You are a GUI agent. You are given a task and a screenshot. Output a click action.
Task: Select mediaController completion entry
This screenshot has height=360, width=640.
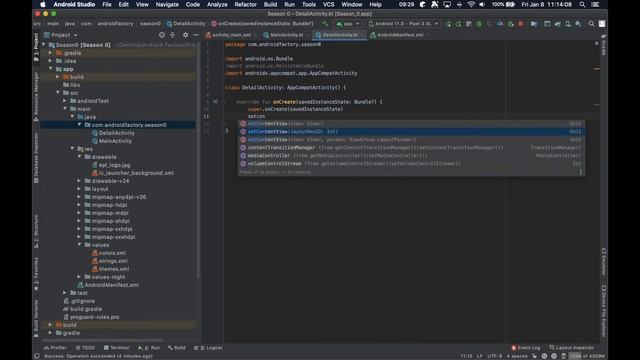coord(411,156)
